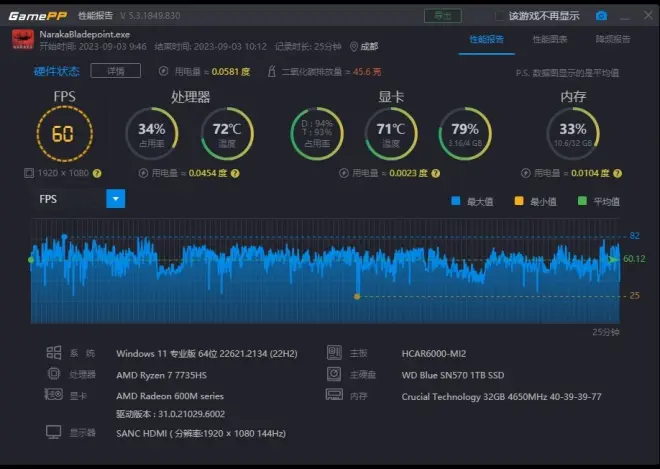Click the camera screenshot icon
Viewport: 660px width, 469px height.
pyautogui.click(x=601, y=16)
